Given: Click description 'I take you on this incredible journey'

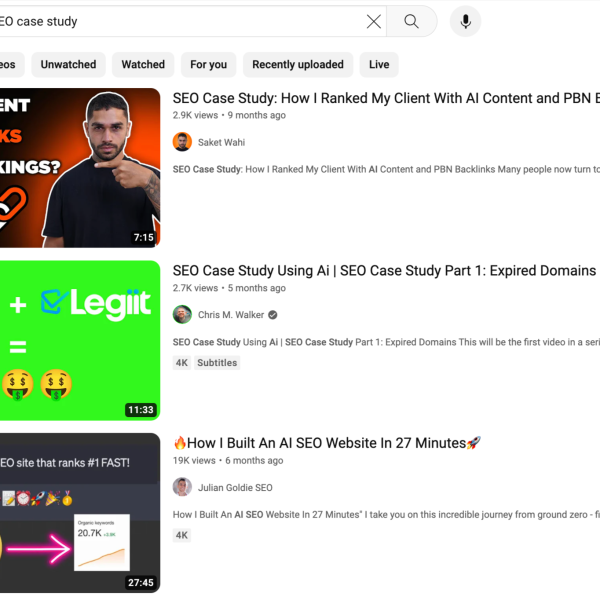Looking at the screenshot, I should 386,515.
